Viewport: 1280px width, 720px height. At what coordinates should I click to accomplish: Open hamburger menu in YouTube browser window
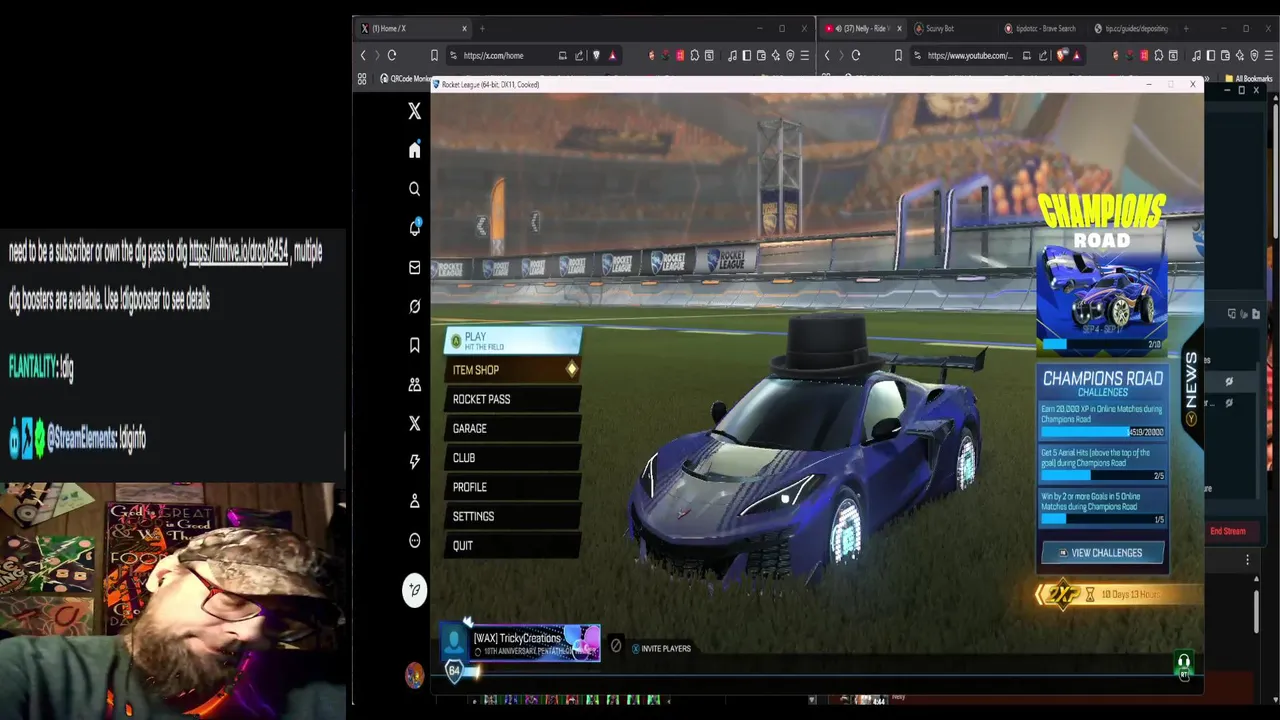pyautogui.click(x=1267, y=55)
